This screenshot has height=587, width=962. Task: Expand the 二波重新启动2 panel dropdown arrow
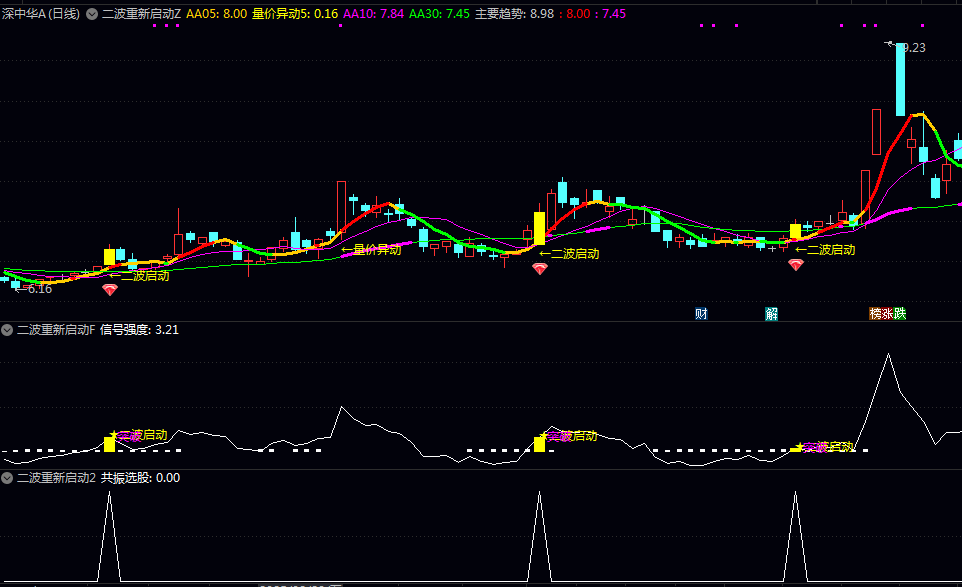(x=7, y=478)
